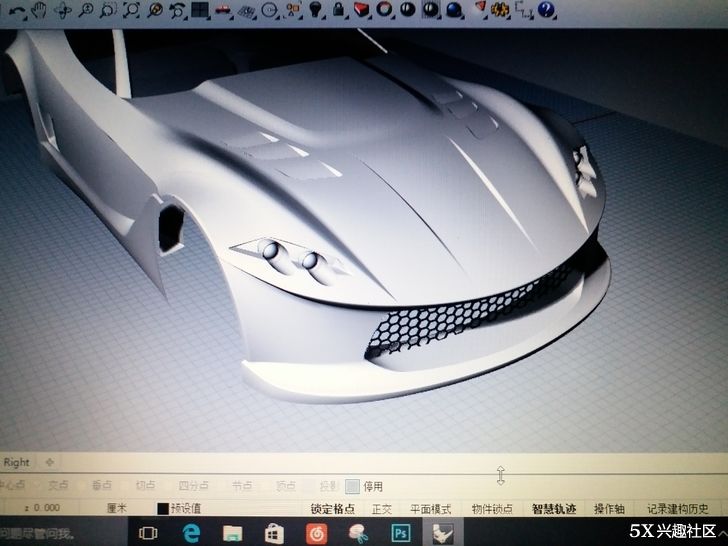728x546 pixels.
Task: Select the Pan hand tool
Action: (x=40, y=10)
